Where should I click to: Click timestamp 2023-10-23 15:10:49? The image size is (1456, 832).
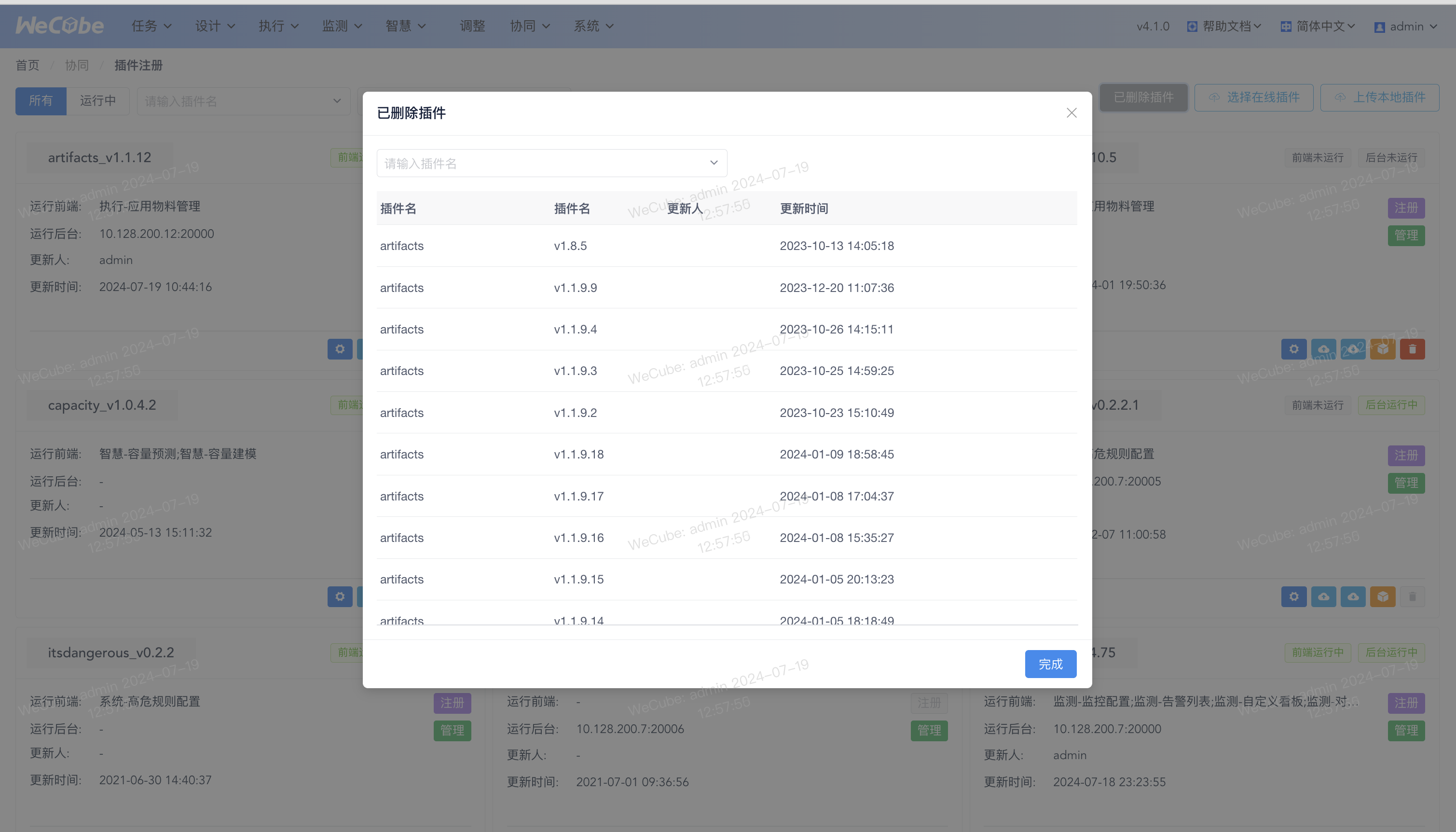coord(837,413)
